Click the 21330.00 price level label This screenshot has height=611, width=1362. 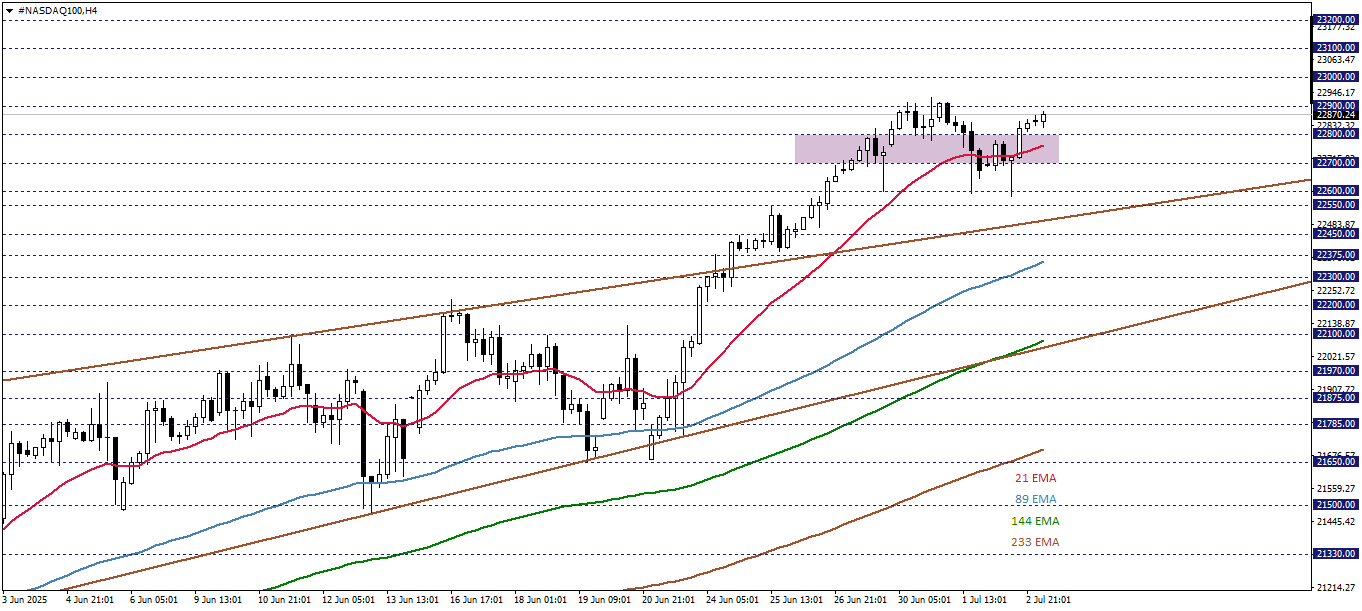[1336, 553]
